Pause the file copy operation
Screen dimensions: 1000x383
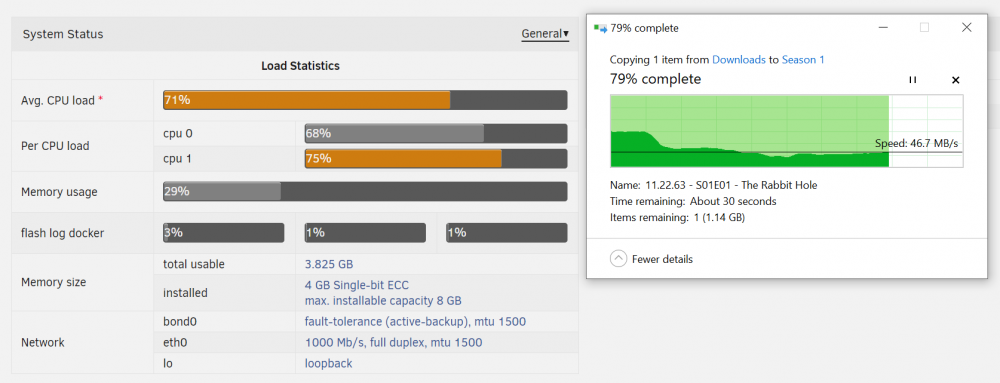point(913,80)
